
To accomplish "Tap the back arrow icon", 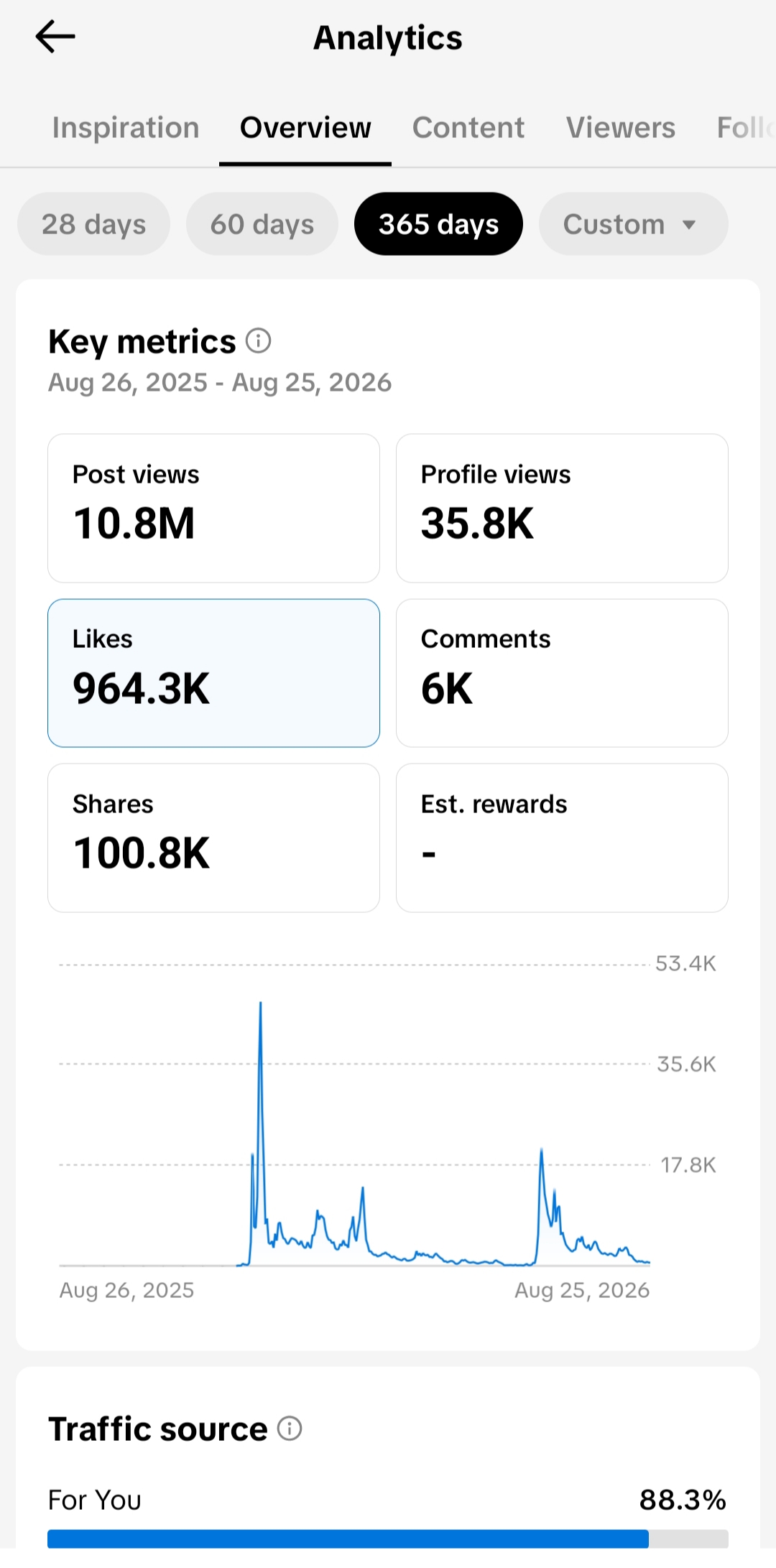I will (55, 37).
